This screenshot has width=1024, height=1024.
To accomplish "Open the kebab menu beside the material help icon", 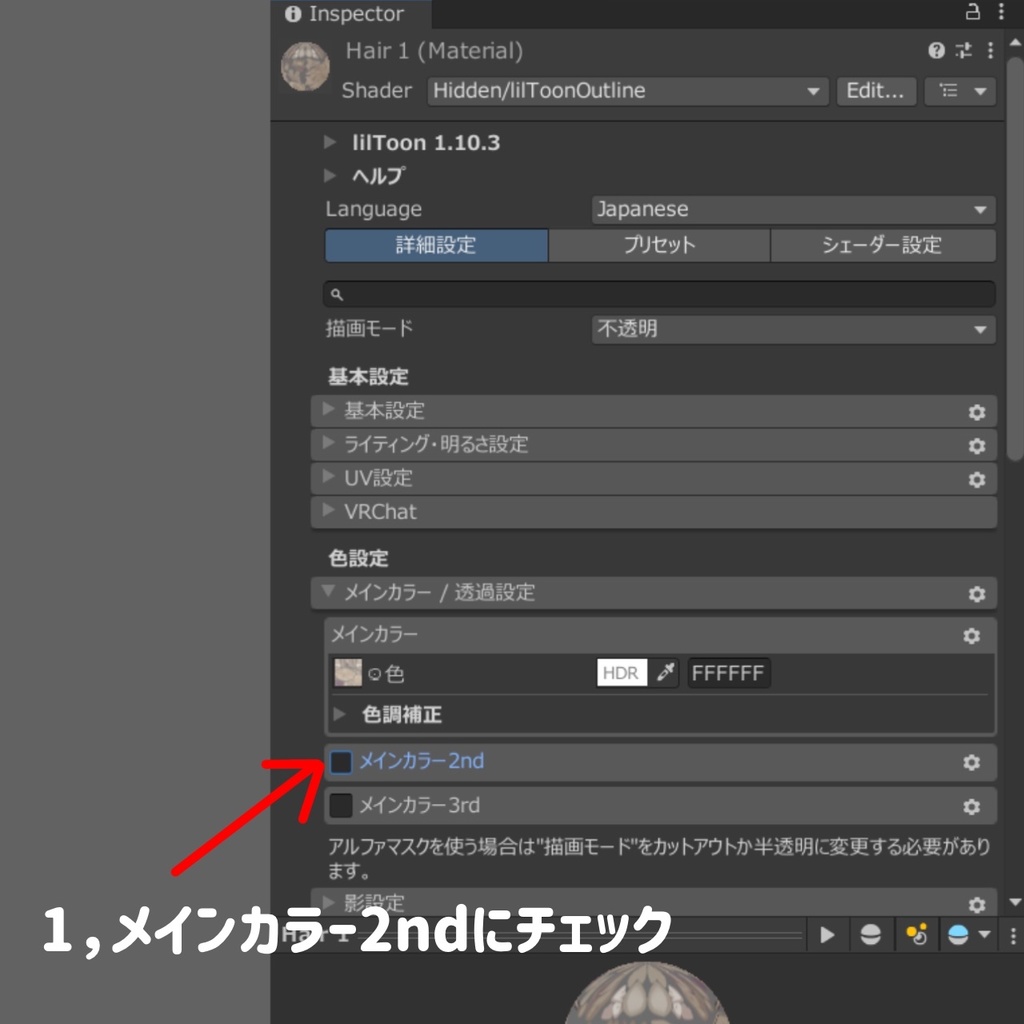I will [x=989, y=51].
